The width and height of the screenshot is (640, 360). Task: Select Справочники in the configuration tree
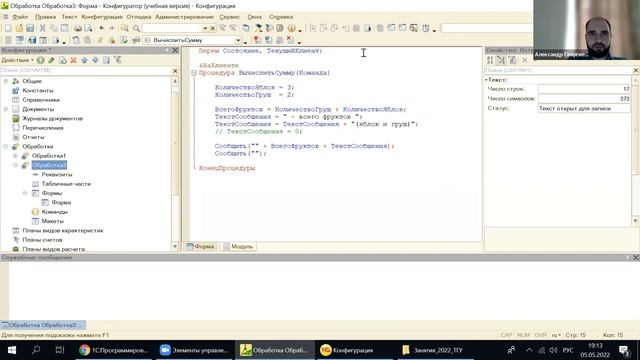coord(41,100)
